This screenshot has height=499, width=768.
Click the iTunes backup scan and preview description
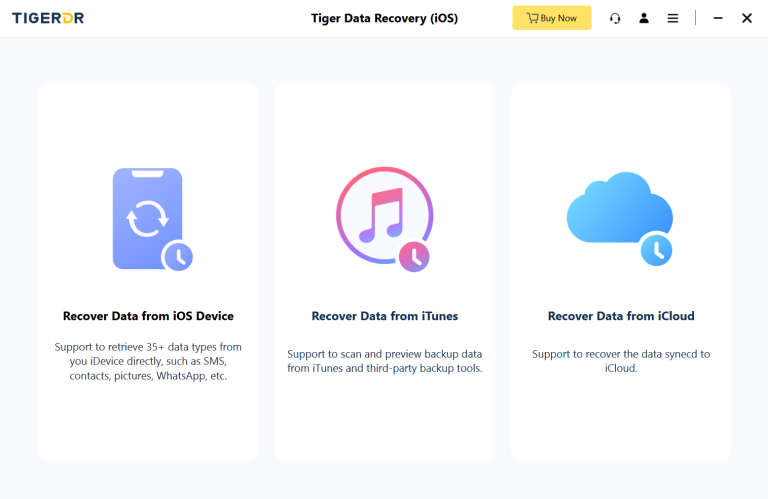tap(385, 361)
